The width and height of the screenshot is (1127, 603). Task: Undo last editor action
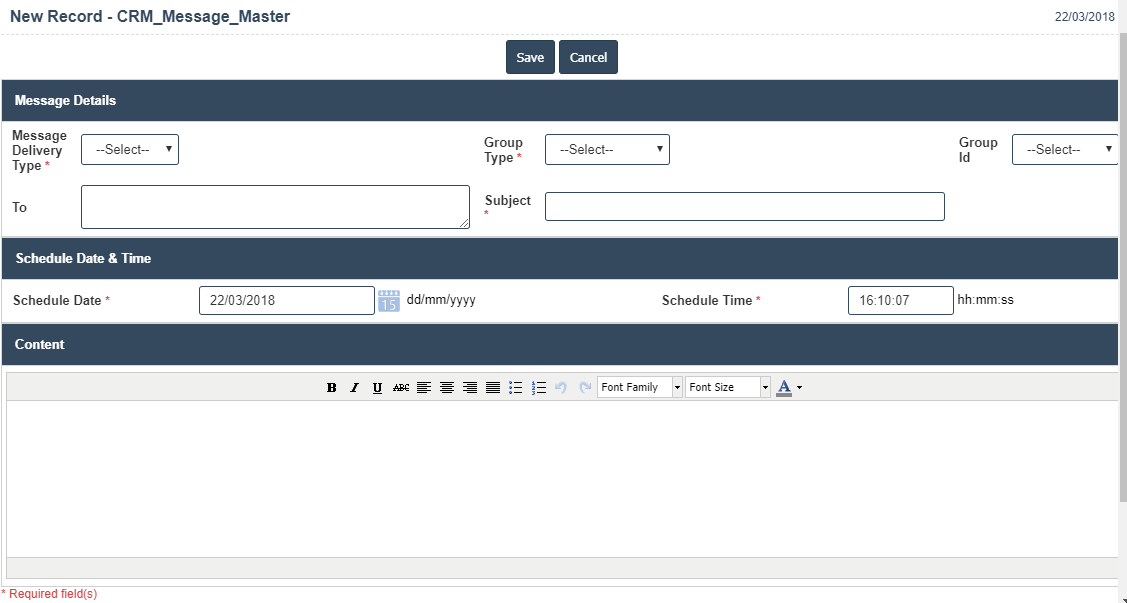click(x=561, y=387)
